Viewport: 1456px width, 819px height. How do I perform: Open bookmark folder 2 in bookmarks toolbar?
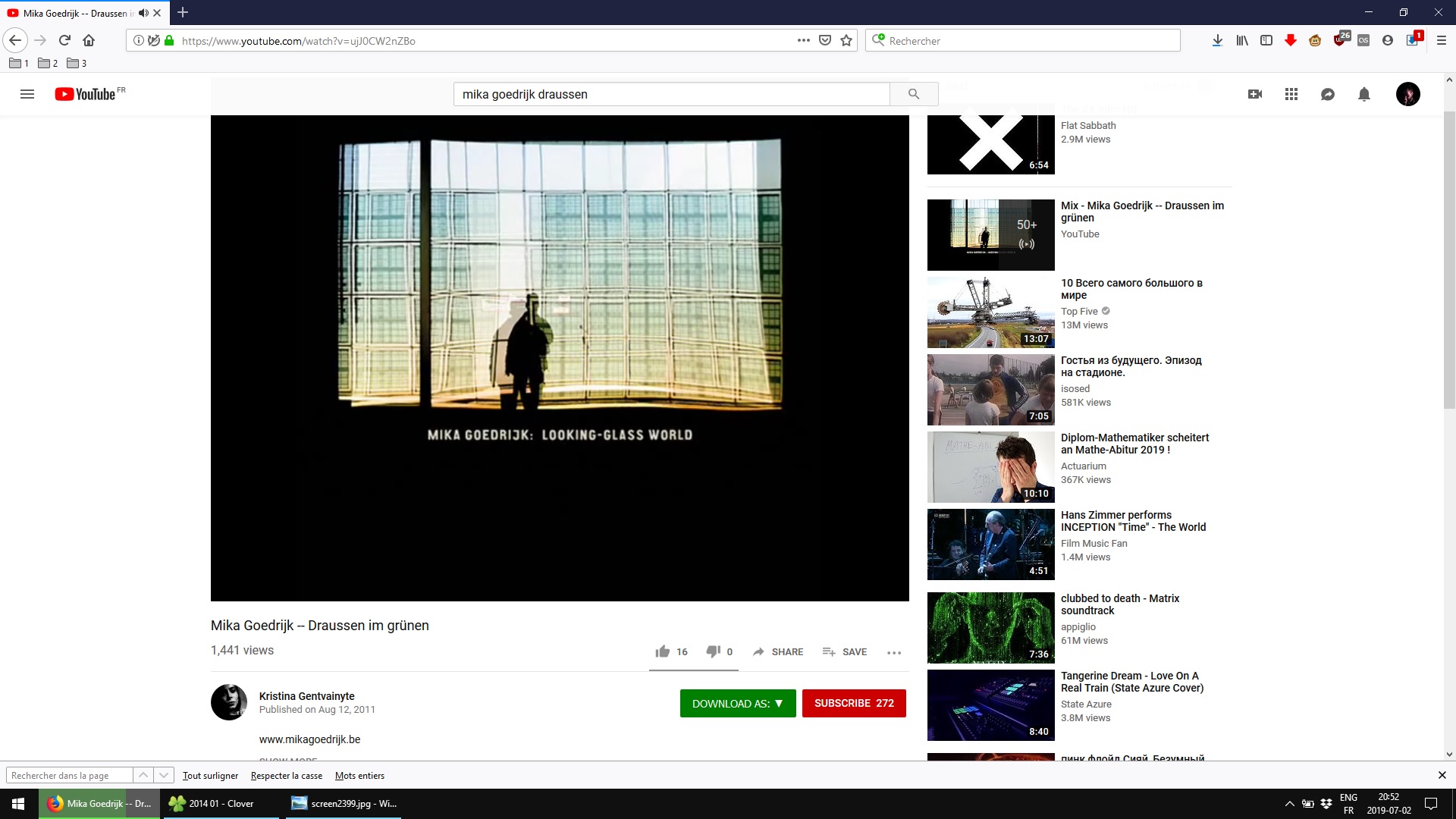[48, 63]
